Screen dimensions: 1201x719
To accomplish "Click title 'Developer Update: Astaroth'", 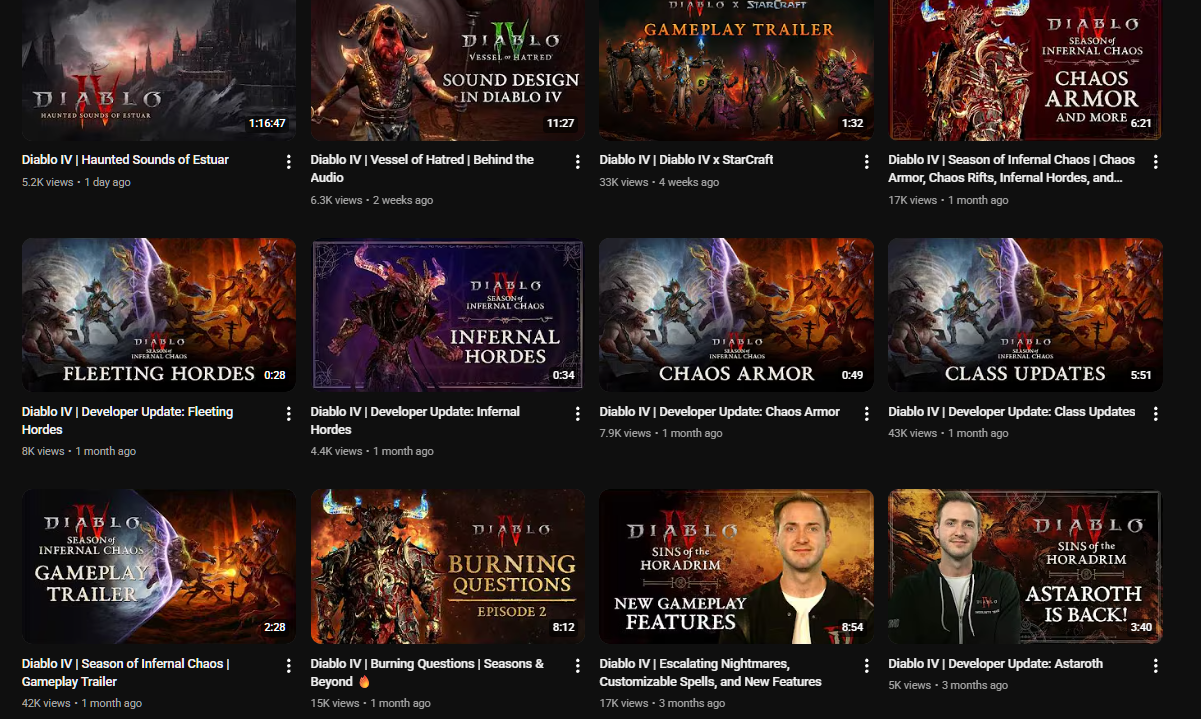I will pos(995,664).
